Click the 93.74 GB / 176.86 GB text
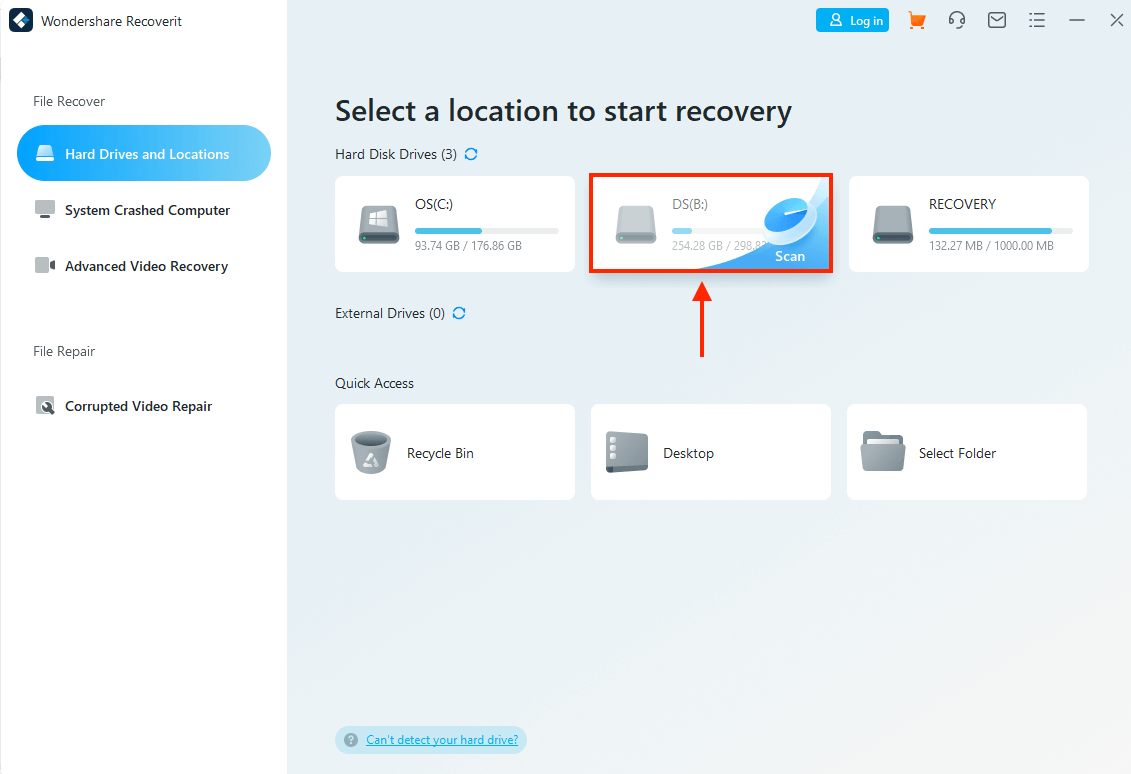Screen dimensions: 1131x774 click(468, 246)
